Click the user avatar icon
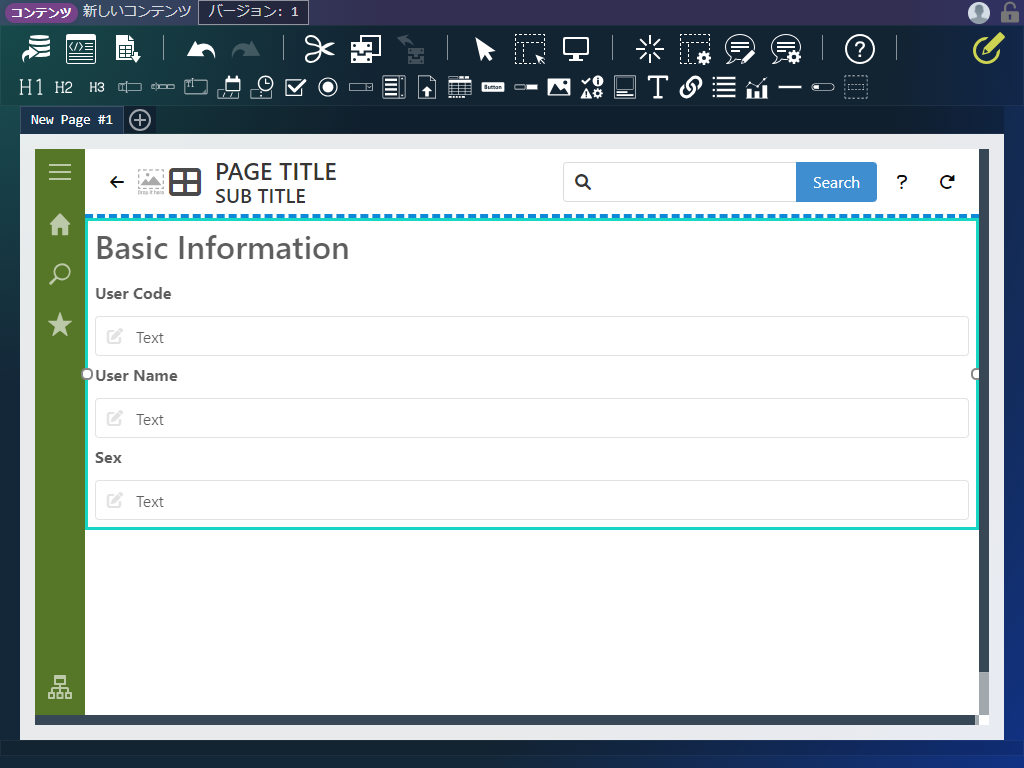Viewport: 1024px width, 768px height. (978, 12)
